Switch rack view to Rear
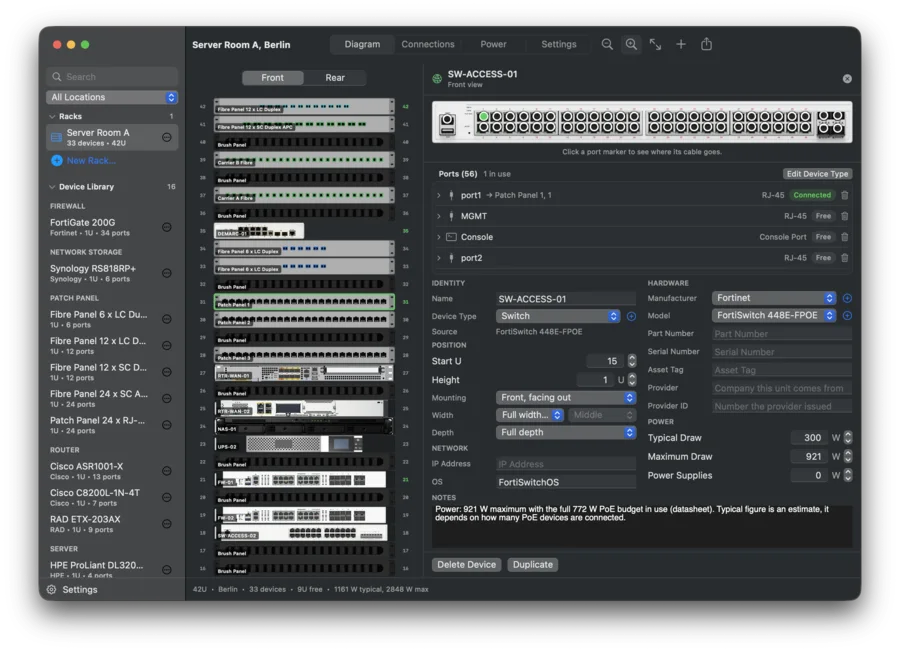 pos(335,77)
